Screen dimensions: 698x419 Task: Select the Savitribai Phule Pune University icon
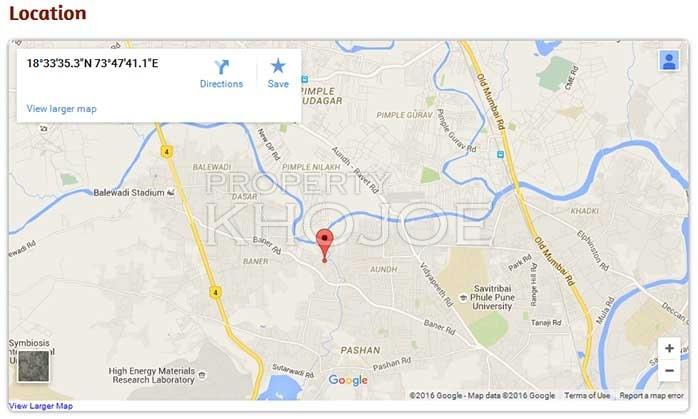click(x=463, y=298)
